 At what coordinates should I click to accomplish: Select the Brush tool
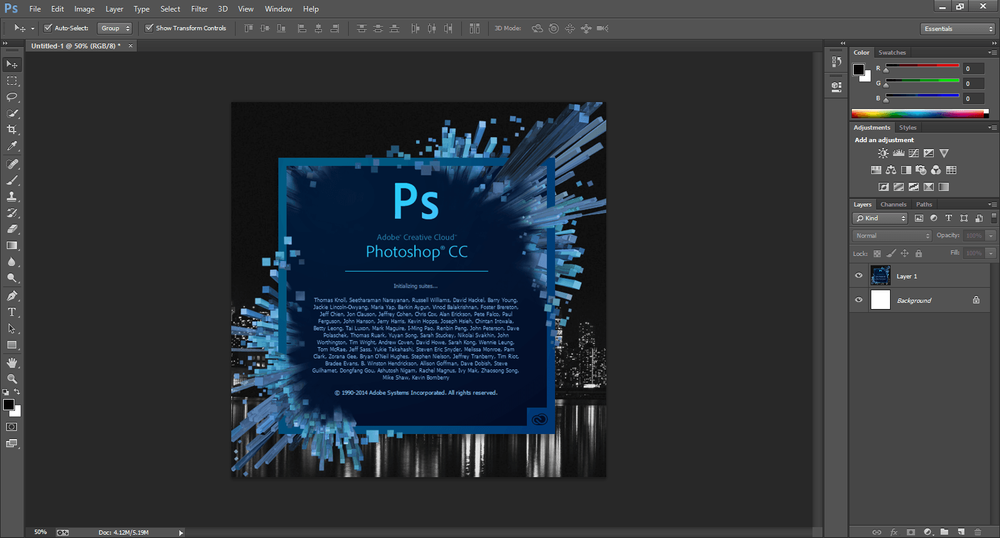[11, 180]
